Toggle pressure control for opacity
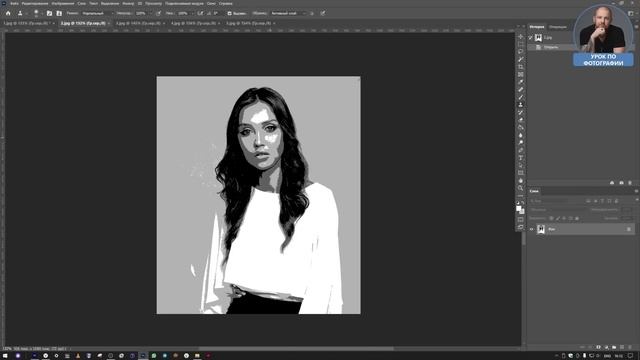The height and width of the screenshot is (360, 640). [158, 13]
